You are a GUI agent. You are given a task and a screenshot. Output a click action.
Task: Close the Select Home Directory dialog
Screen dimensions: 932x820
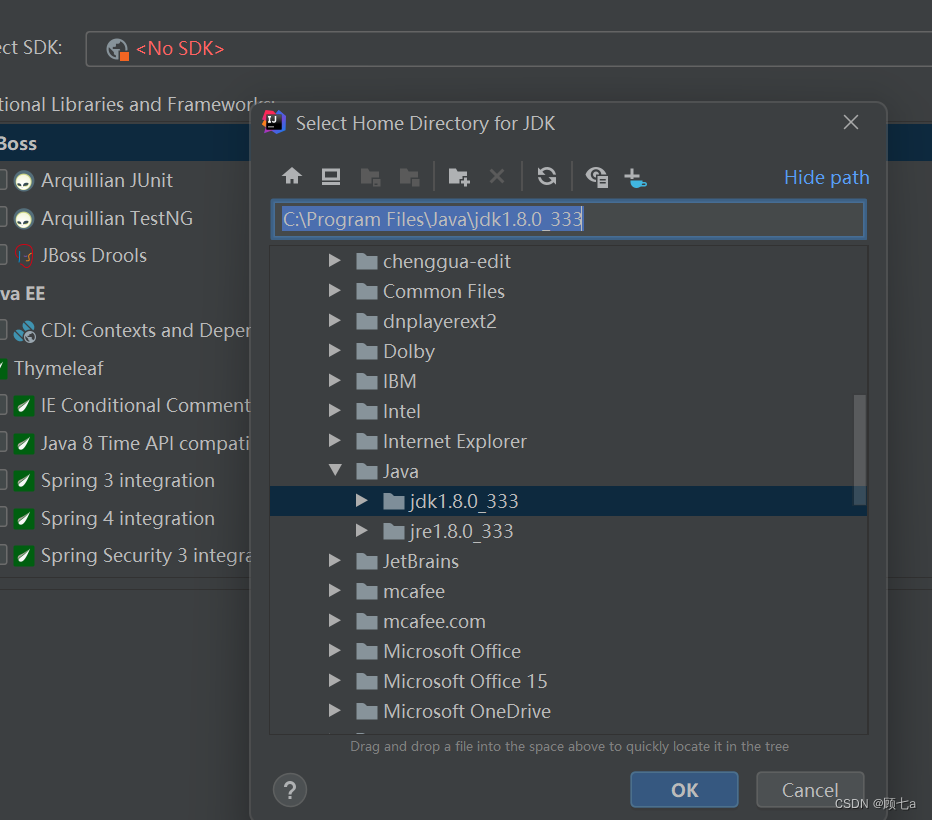851,122
